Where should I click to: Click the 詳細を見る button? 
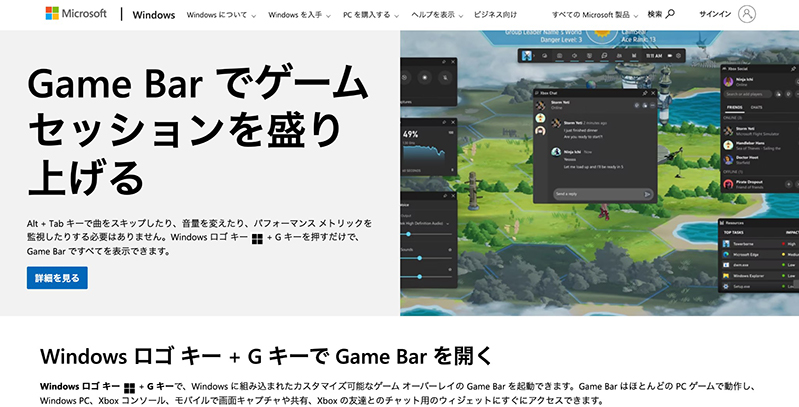(57, 278)
